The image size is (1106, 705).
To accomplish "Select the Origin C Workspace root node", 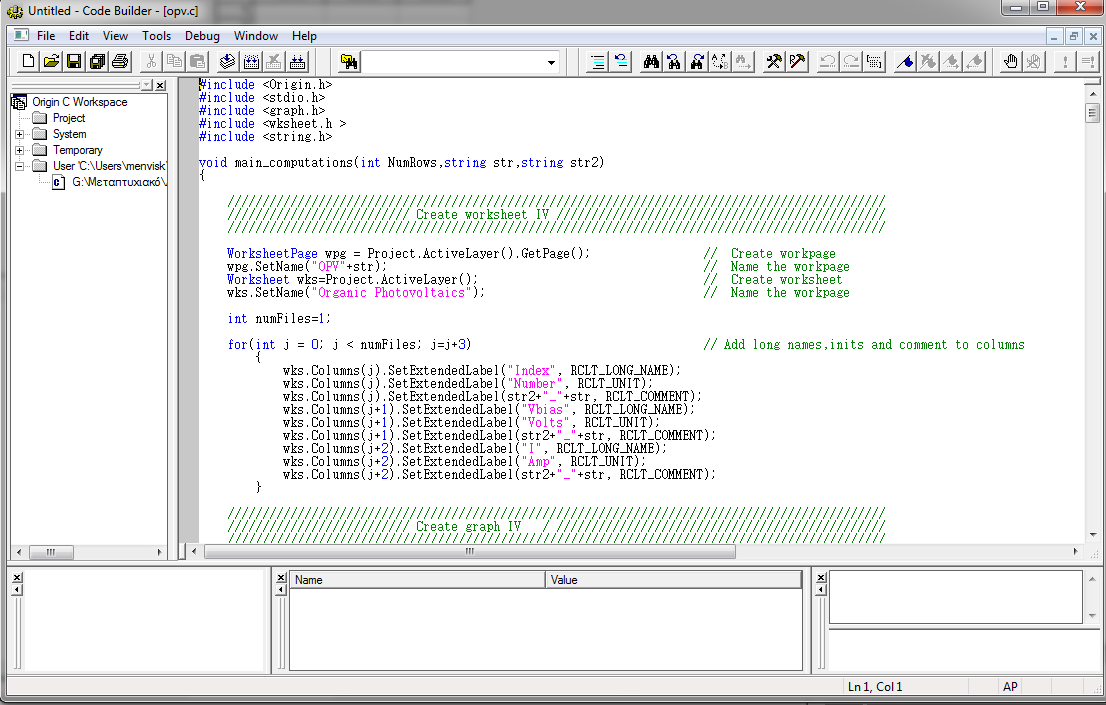I will 80,102.
